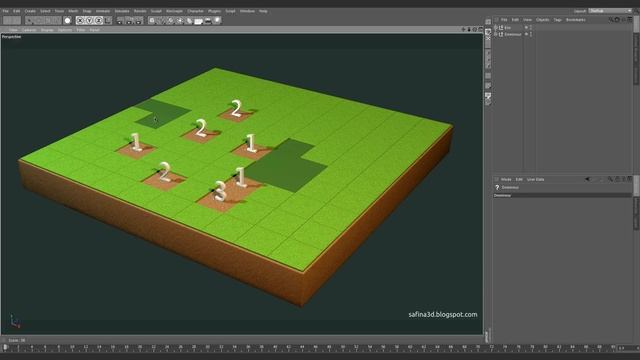Select the Rotate tool
This screenshot has height=360, width=640.
click(57, 20)
